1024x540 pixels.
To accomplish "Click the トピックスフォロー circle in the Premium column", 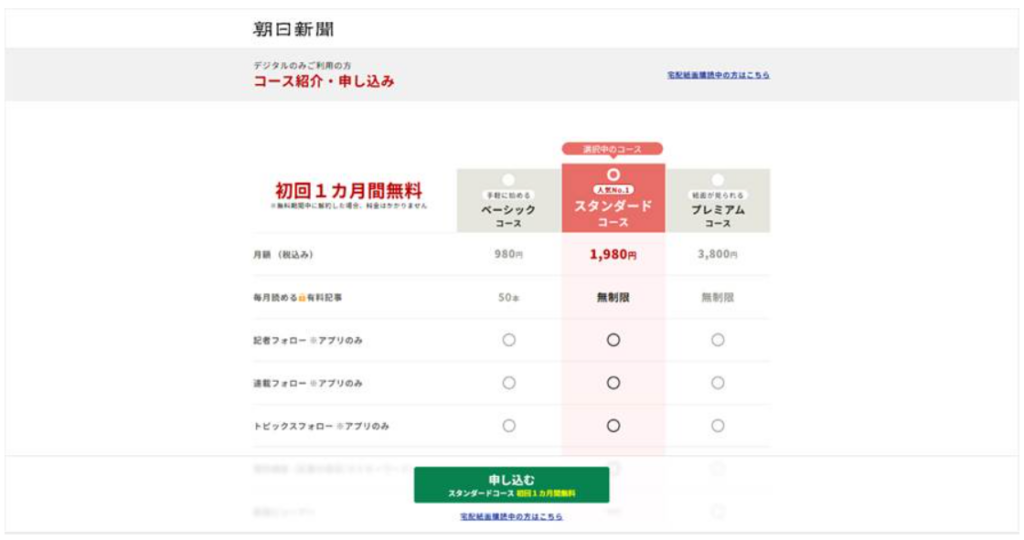I will (x=718, y=426).
